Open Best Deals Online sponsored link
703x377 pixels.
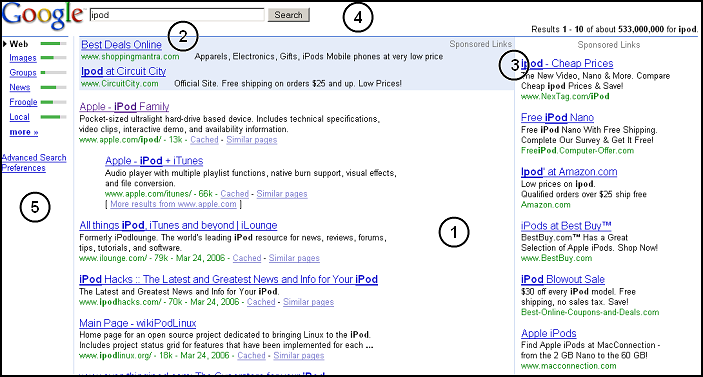pos(122,45)
